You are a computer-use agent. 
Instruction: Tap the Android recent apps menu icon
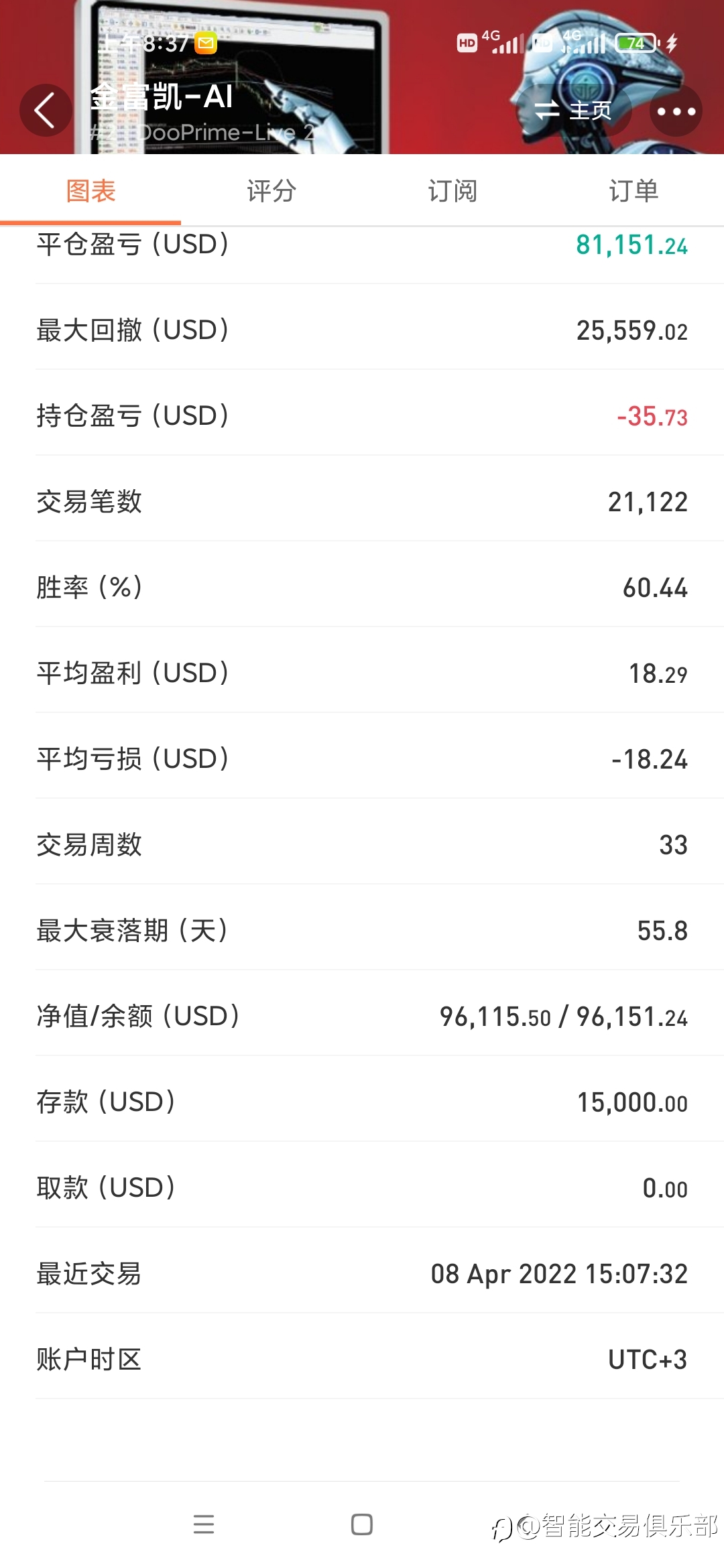tap(204, 1524)
